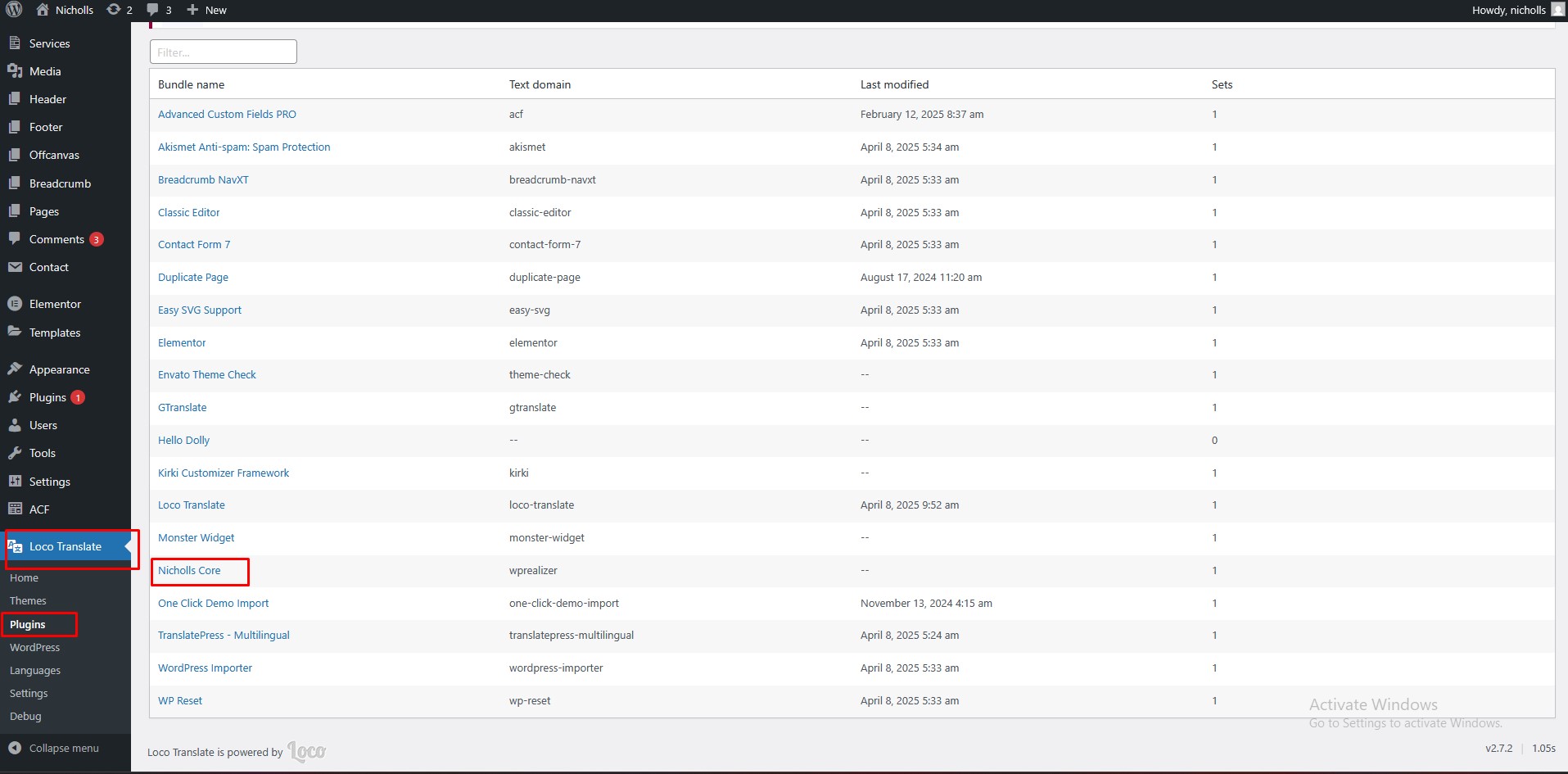Open the Kirki Customizer Framework bundle
Viewport: 1568px width, 774px height.
pyautogui.click(x=224, y=473)
